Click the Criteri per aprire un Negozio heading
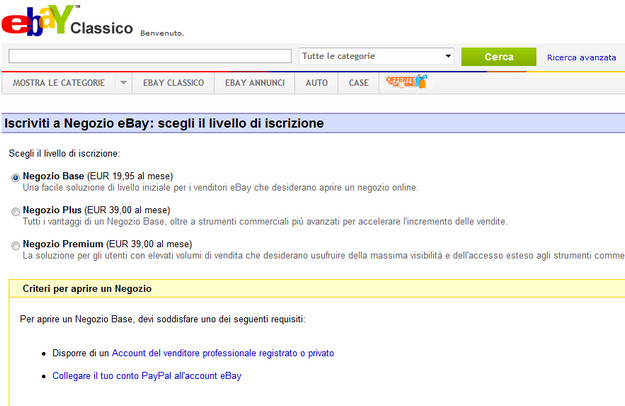Image resolution: width=625 pixels, height=406 pixels. tap(87, 288)
